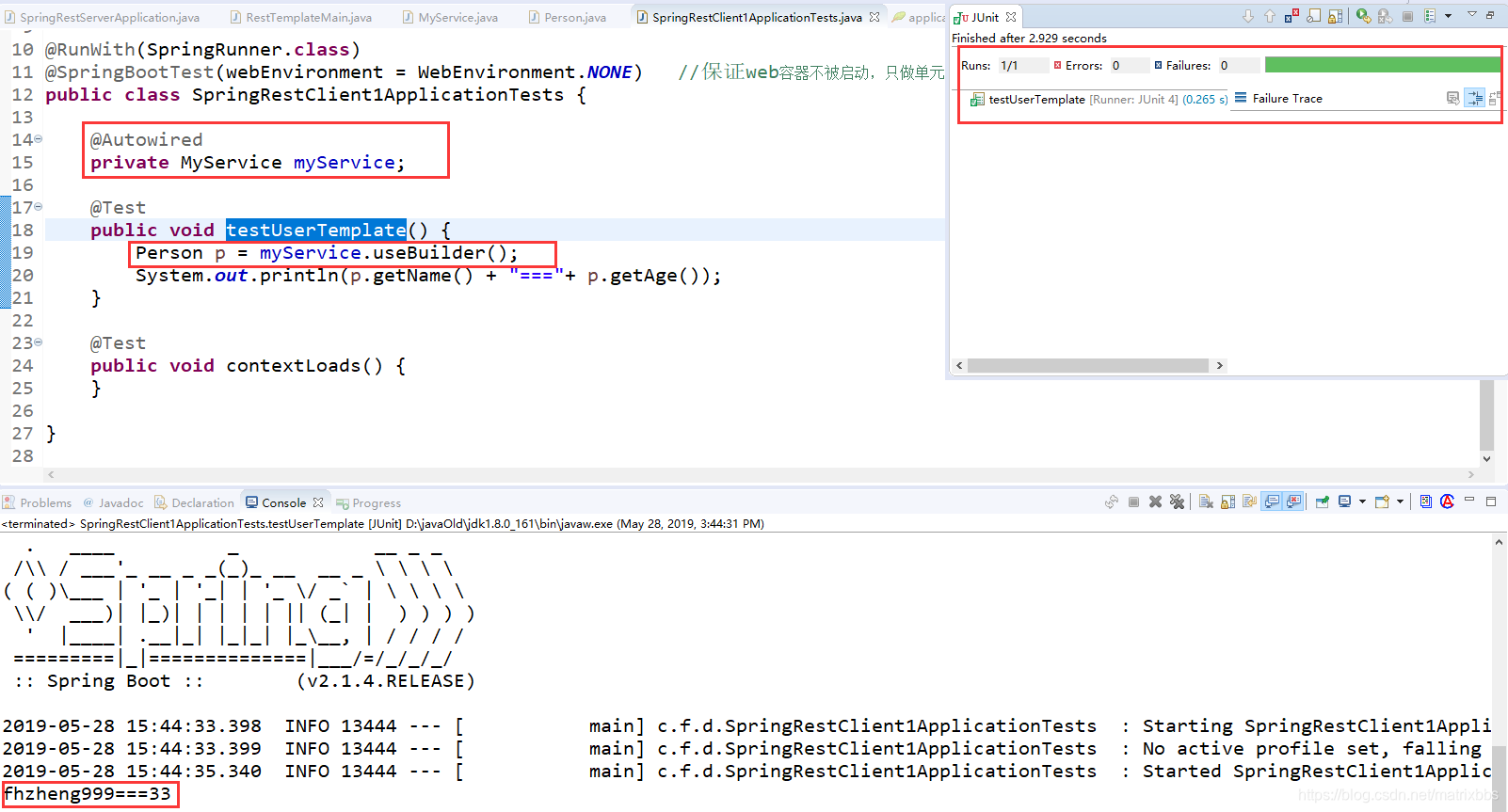The width and height of the screenshot is (1508, 812).
Task: Click testUserTemplate method name in editor
Action: 316,230
